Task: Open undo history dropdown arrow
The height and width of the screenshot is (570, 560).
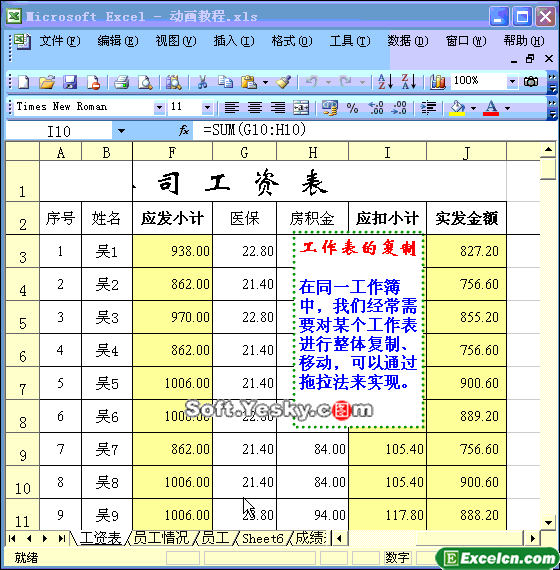Action: tap(328, 83)
